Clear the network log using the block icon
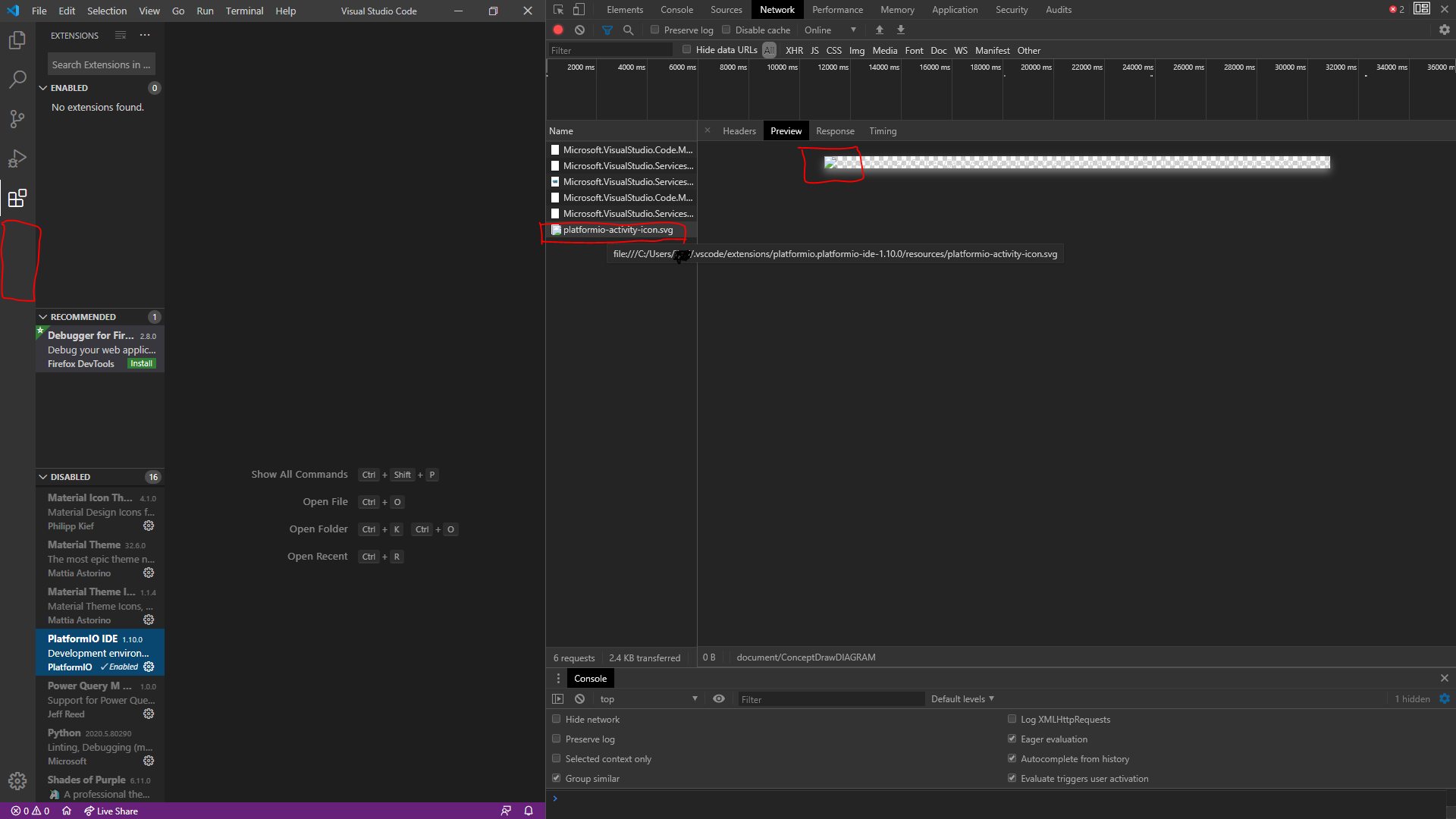 pos(580,30)
